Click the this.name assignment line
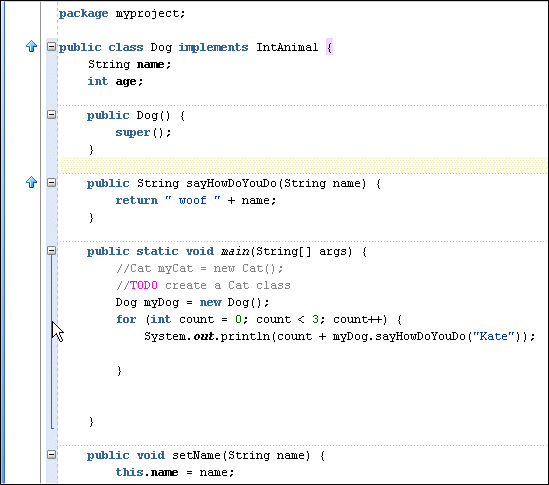The height and width of the screenshot is (485, 549). [175, 472]
